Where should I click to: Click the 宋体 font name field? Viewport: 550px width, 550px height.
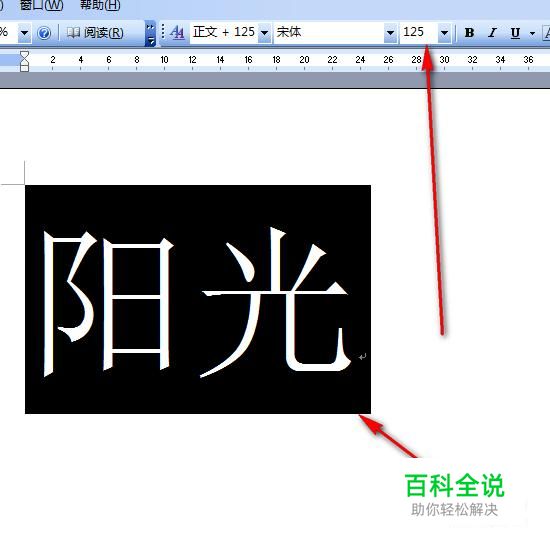point(329,33)
